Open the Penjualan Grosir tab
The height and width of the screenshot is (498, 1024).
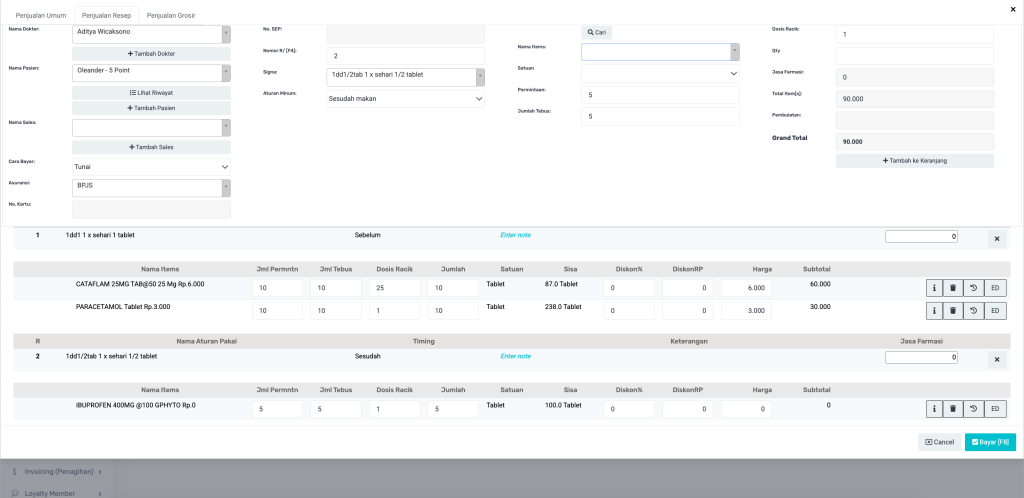pos(170,16)
